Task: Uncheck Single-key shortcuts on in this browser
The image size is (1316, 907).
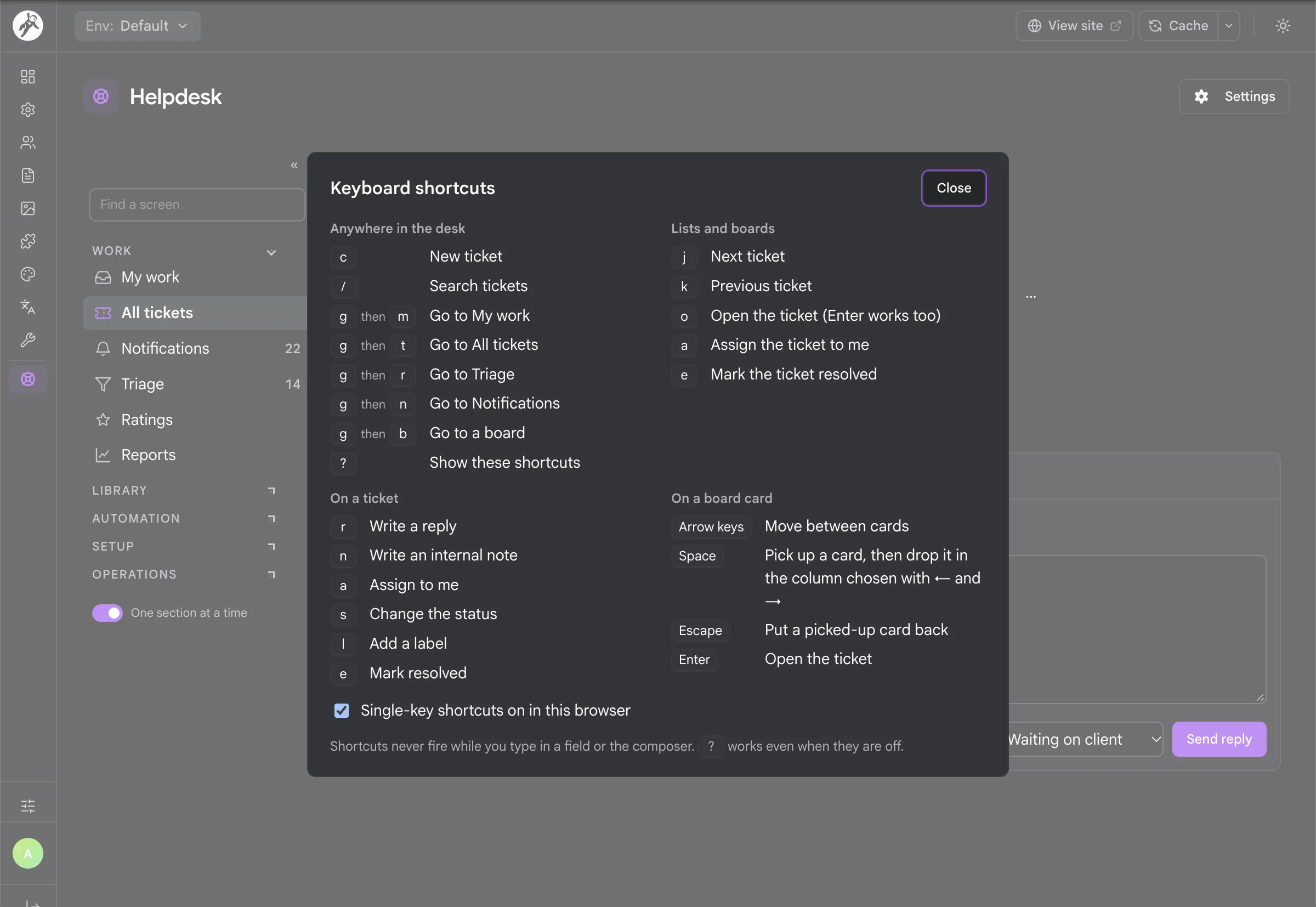Action: (x=342, y=710)
